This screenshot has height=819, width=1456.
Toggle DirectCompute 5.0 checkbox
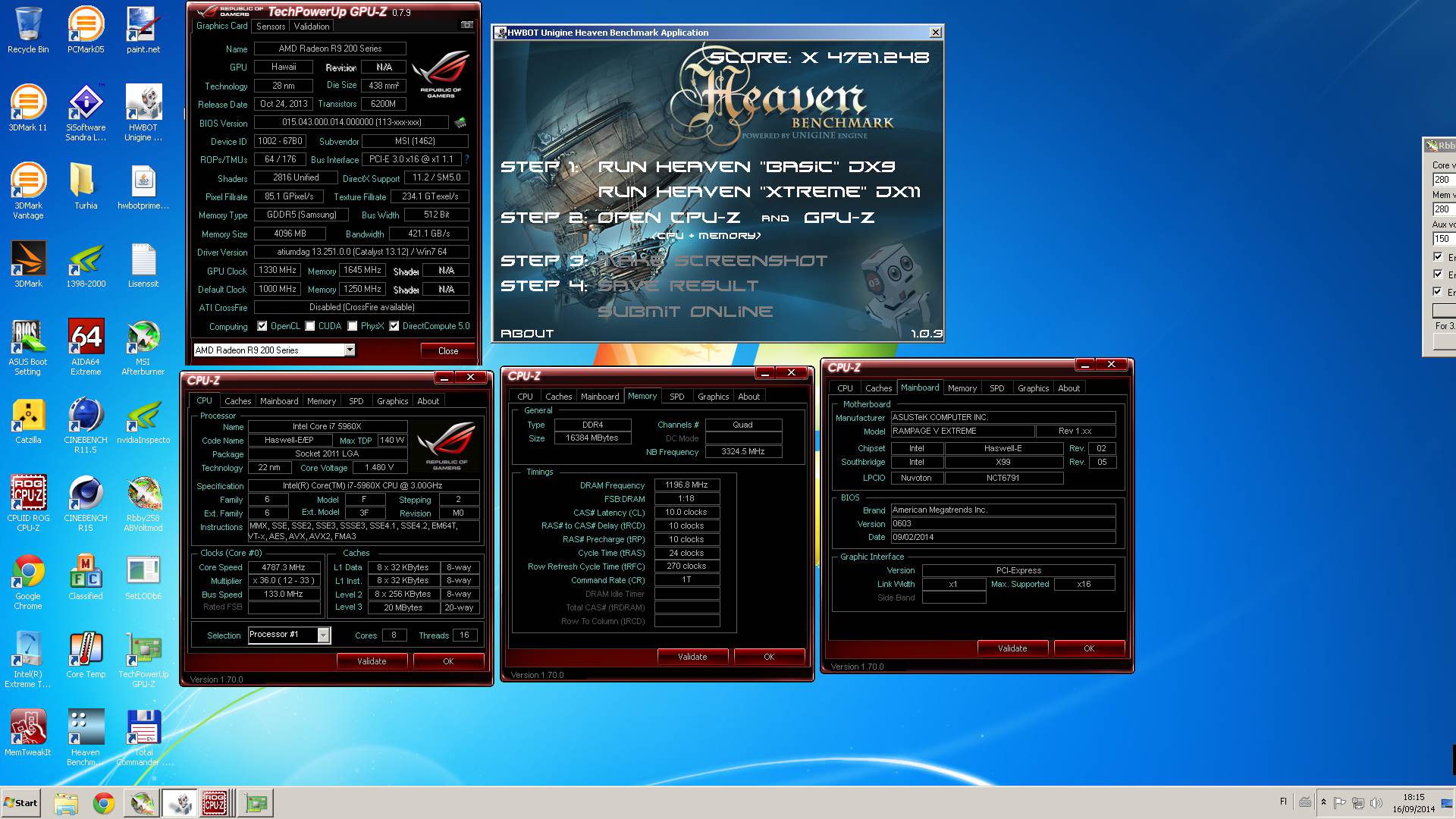394,326
